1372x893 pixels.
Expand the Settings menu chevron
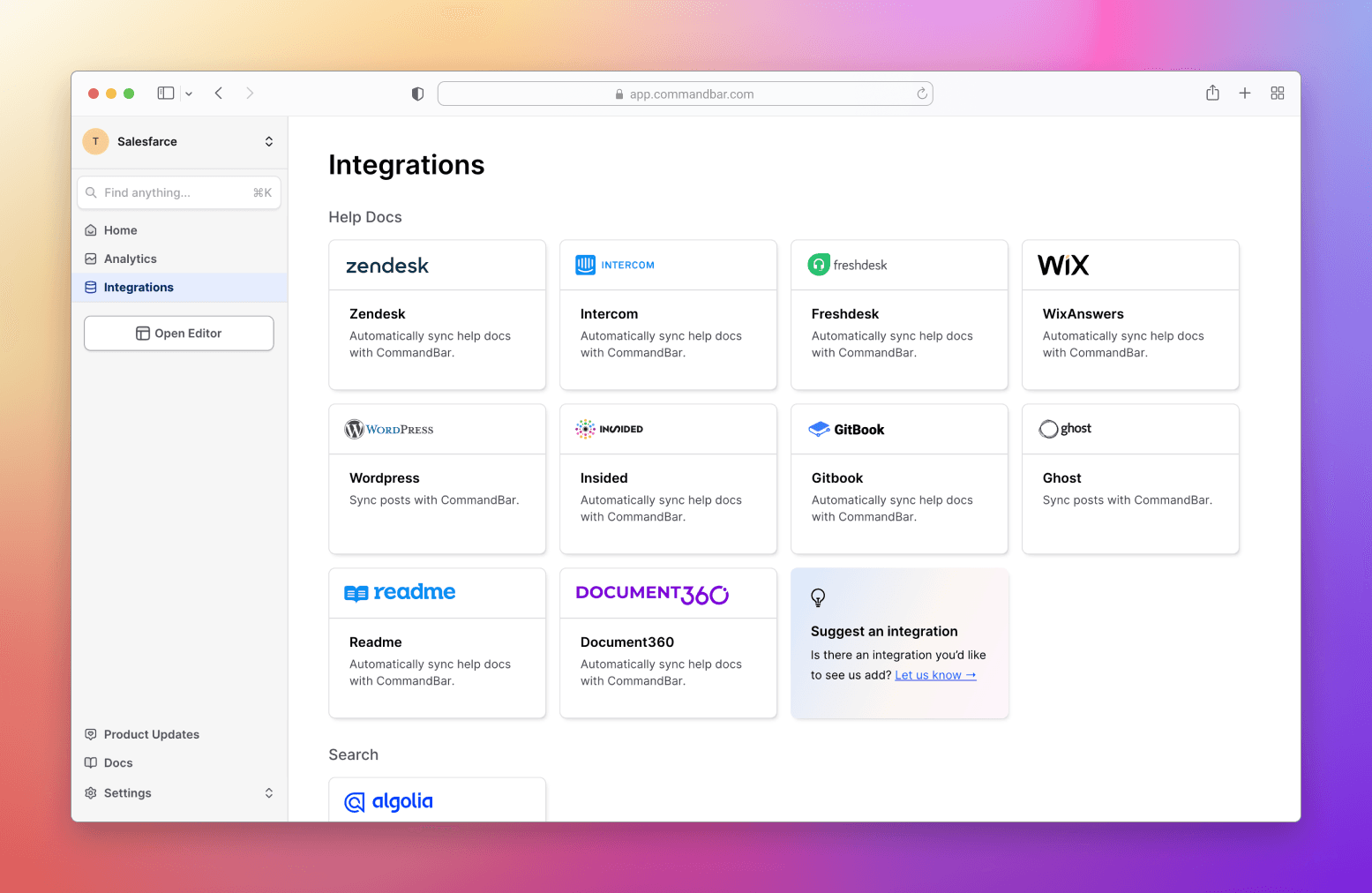269,793
